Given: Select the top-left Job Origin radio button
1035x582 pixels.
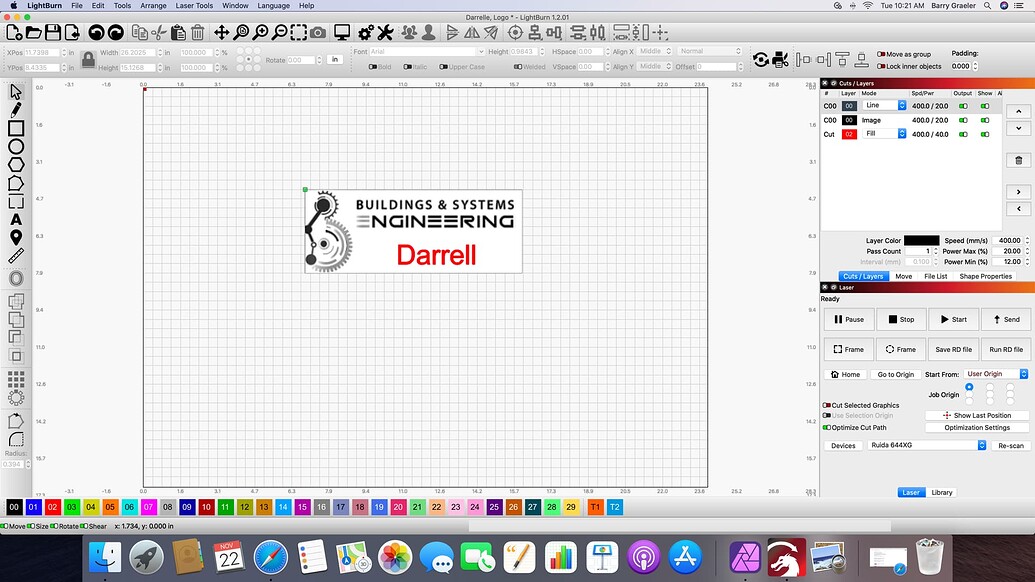Looking at the screenshot, I should (x=969, y=387).
